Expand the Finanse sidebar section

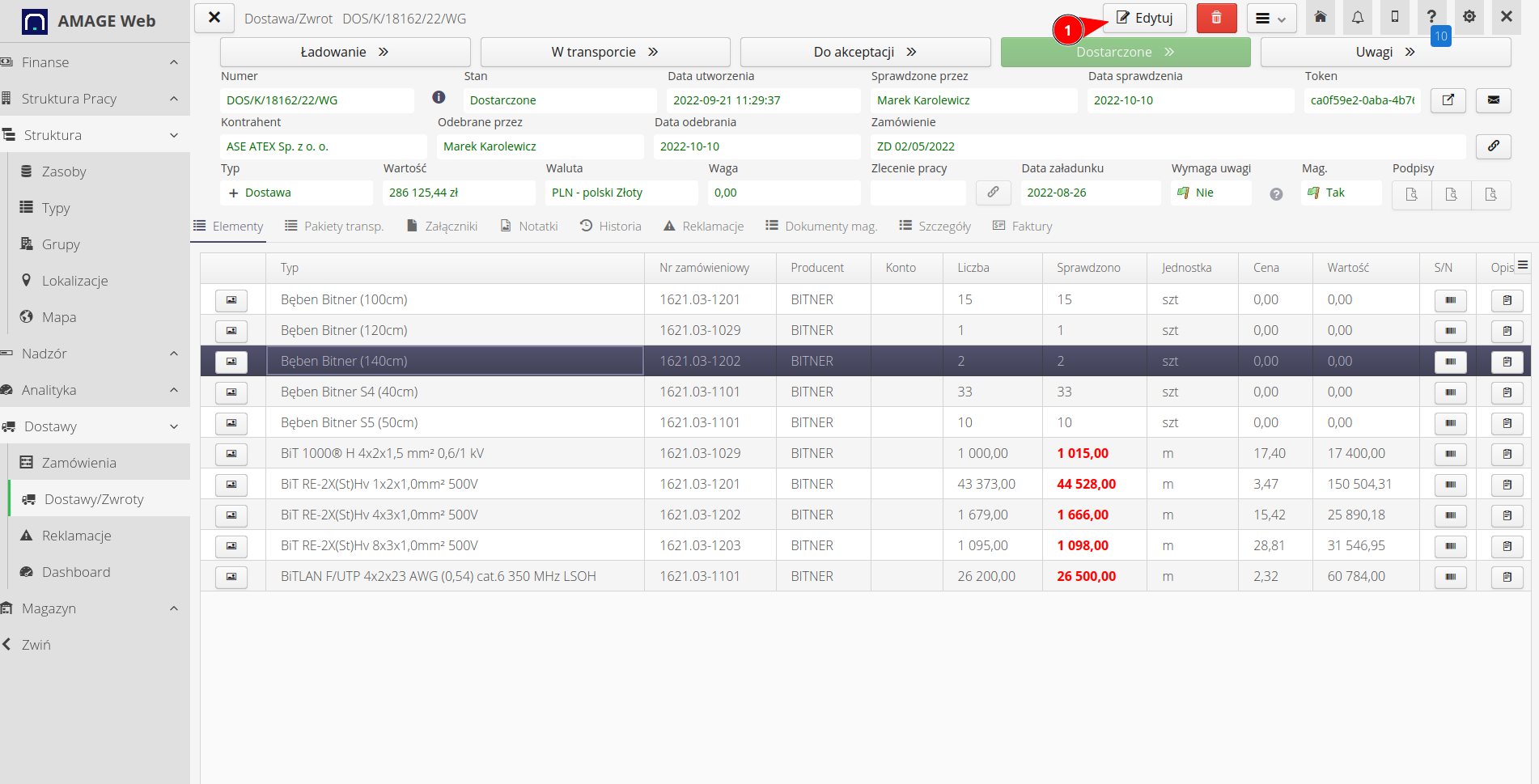click(95, 62)
